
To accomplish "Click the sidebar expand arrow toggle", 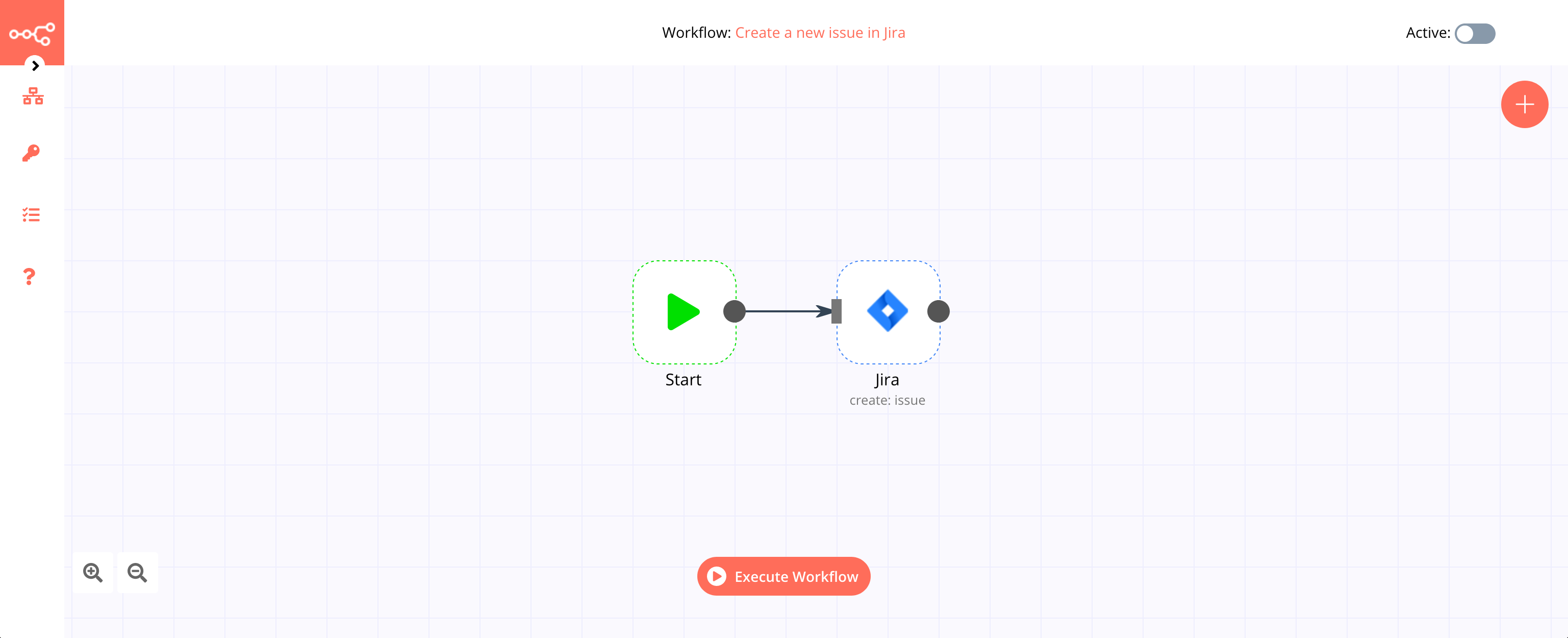I will click(35, 66).
